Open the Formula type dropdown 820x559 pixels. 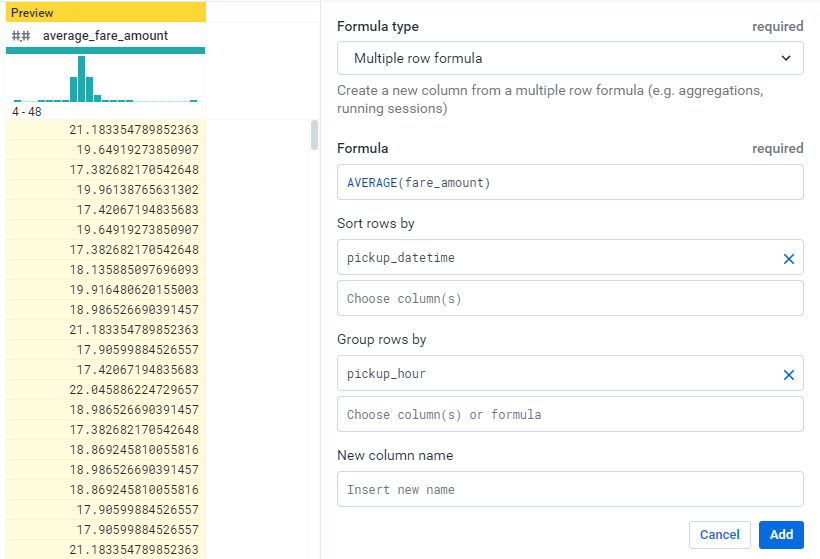[x=570, y=58]
